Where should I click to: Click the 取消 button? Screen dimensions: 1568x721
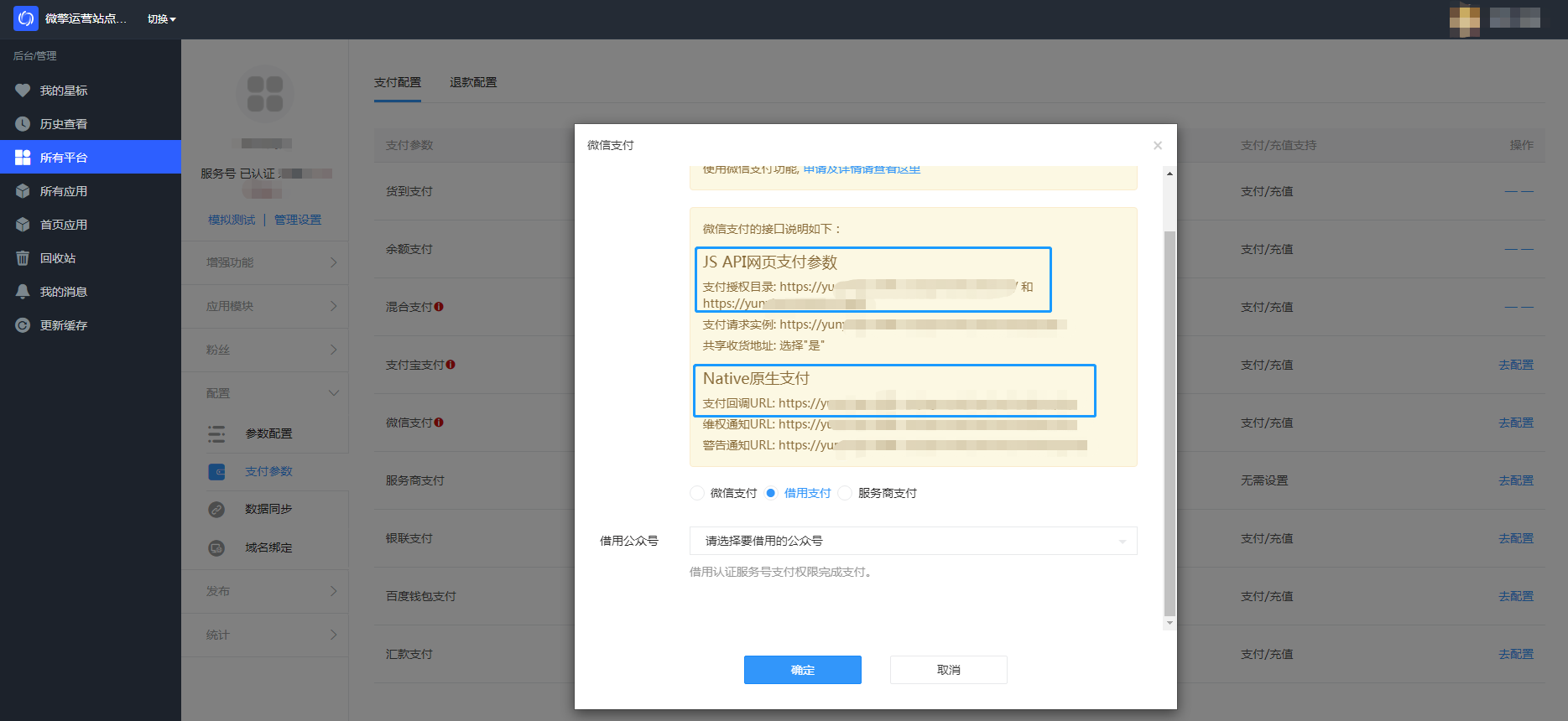click(x=949, y=670)
